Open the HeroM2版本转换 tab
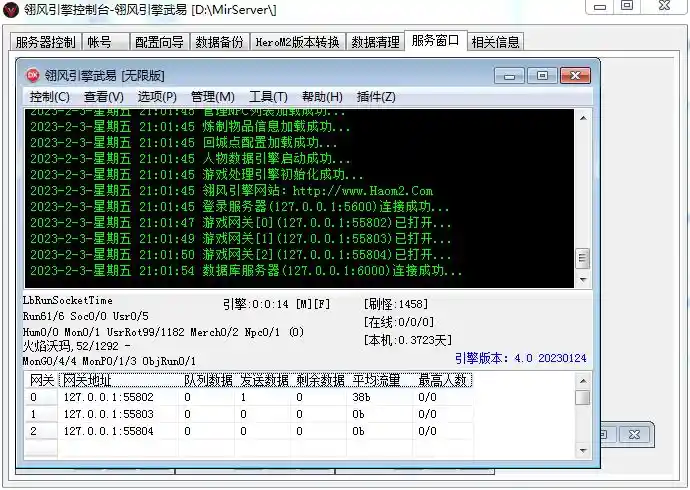690x490 pixels. click(x=297, y=42)
